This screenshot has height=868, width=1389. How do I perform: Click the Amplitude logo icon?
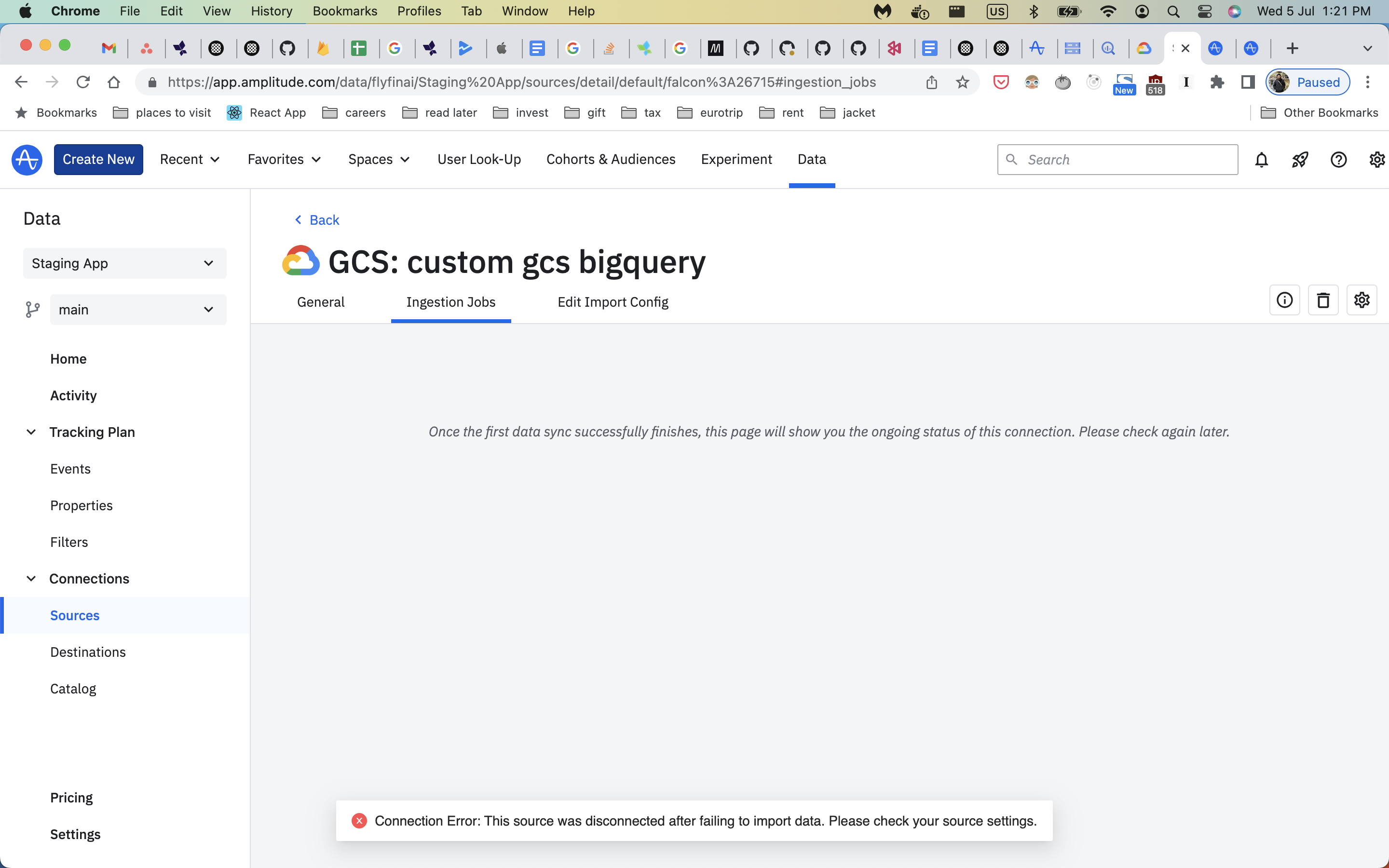27,160
